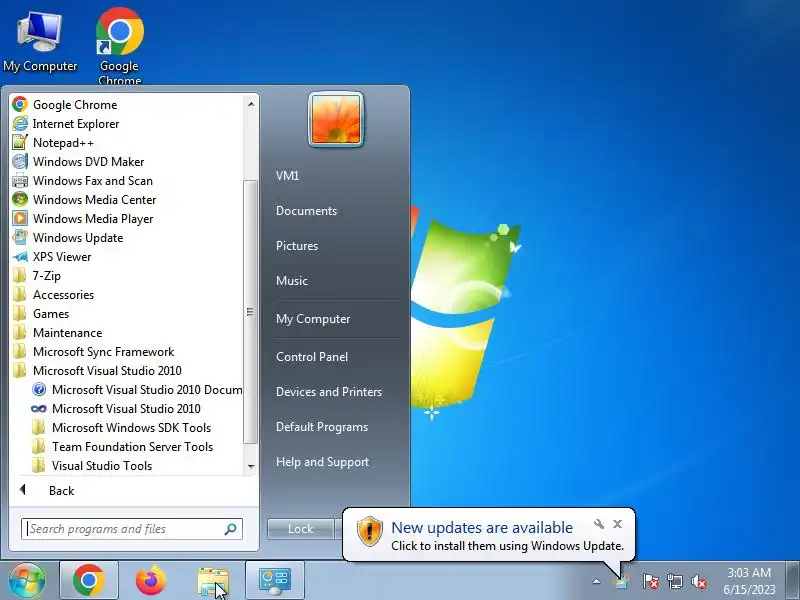Click the taskbar clock showing 3:03 AM
The width and height of the screenshot is (800, 600).
[749, 581]
